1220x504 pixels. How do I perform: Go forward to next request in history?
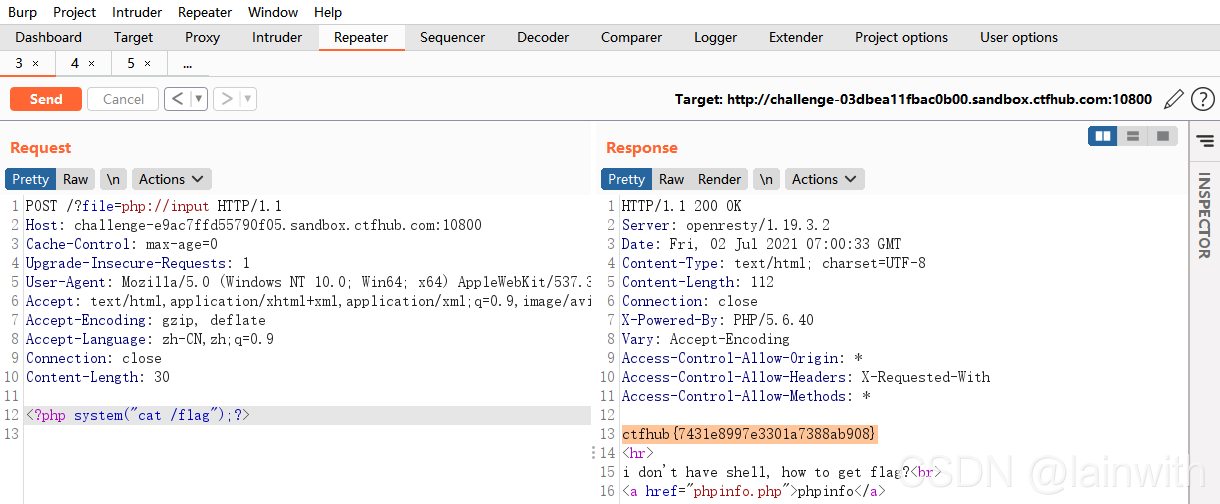coord(227,99)
